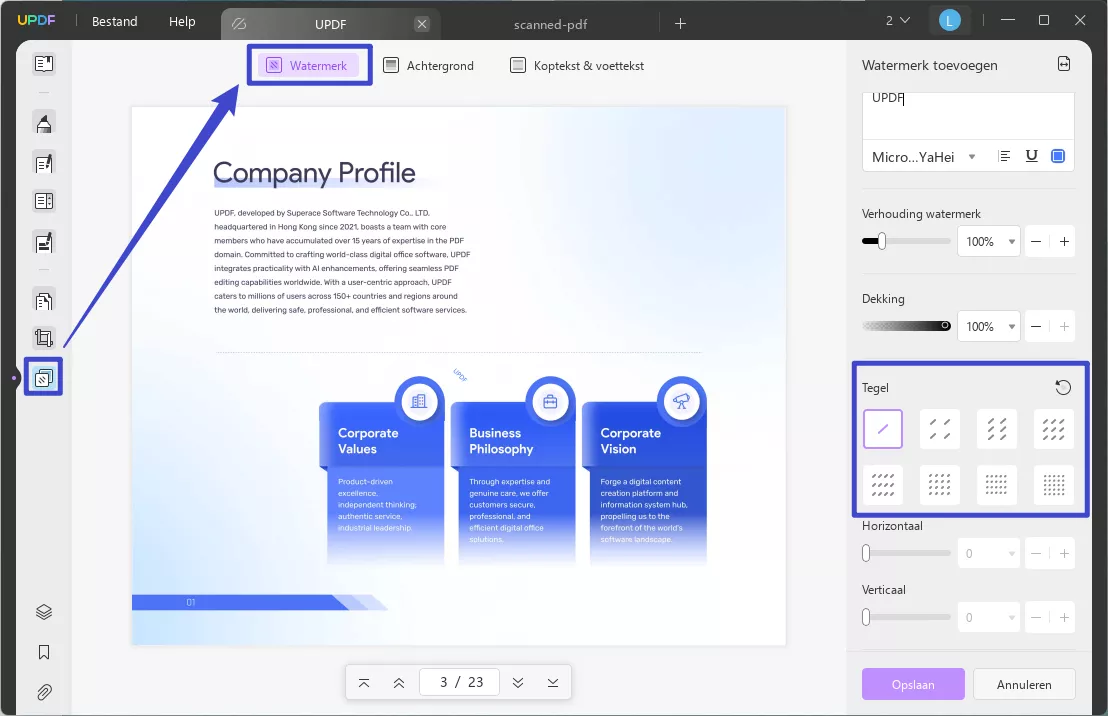Add a new tab with plus

(680, 23)
